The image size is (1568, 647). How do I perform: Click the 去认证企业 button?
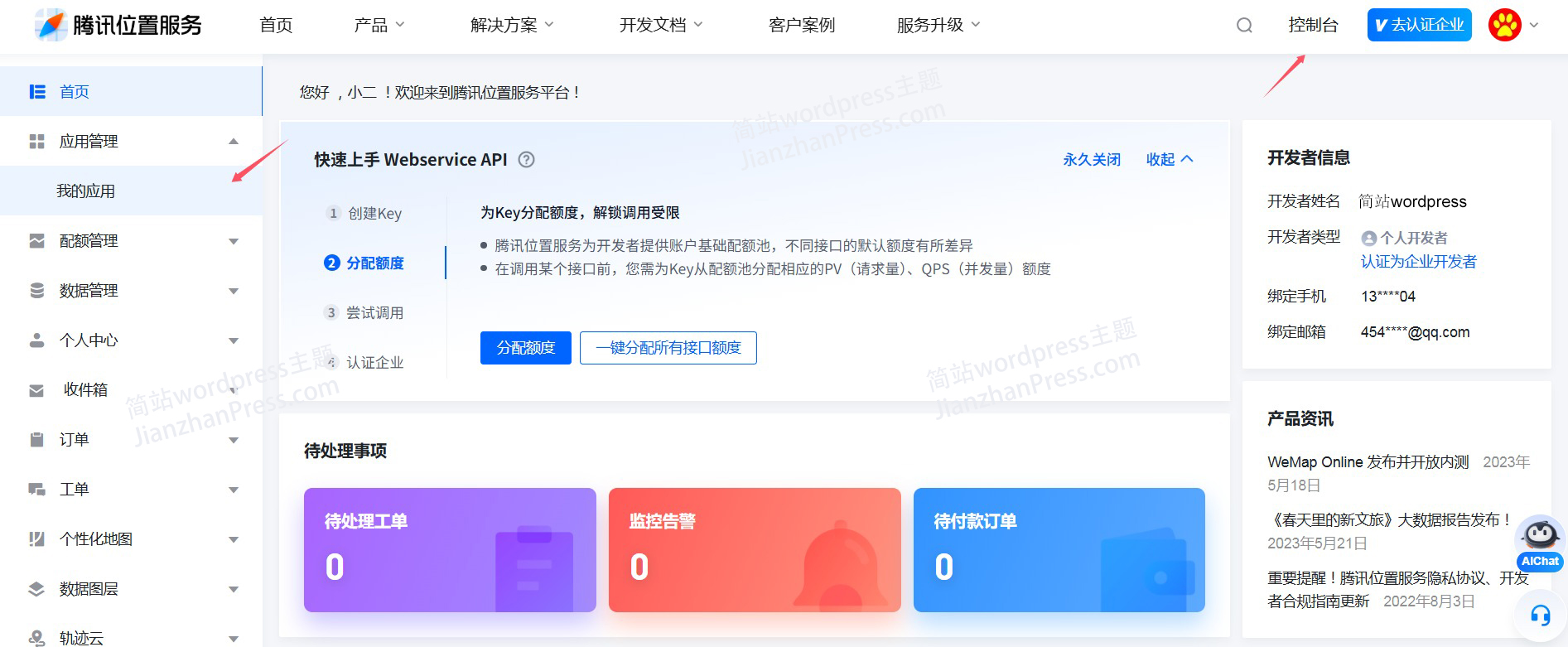[1420, 25]
